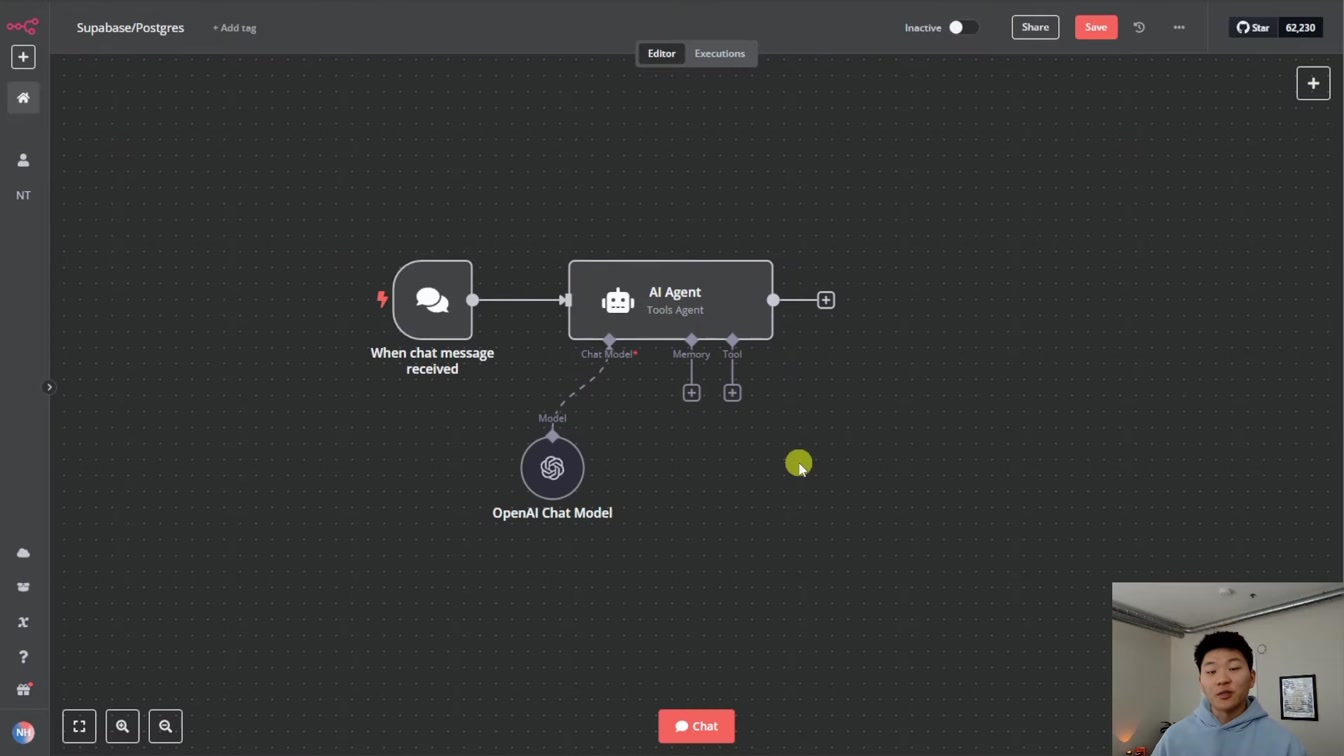Image resolution: width=1344 pixels, height=756 pixels.
Task: Open the cloud icon in the sidebar
Action: (23, 553)
